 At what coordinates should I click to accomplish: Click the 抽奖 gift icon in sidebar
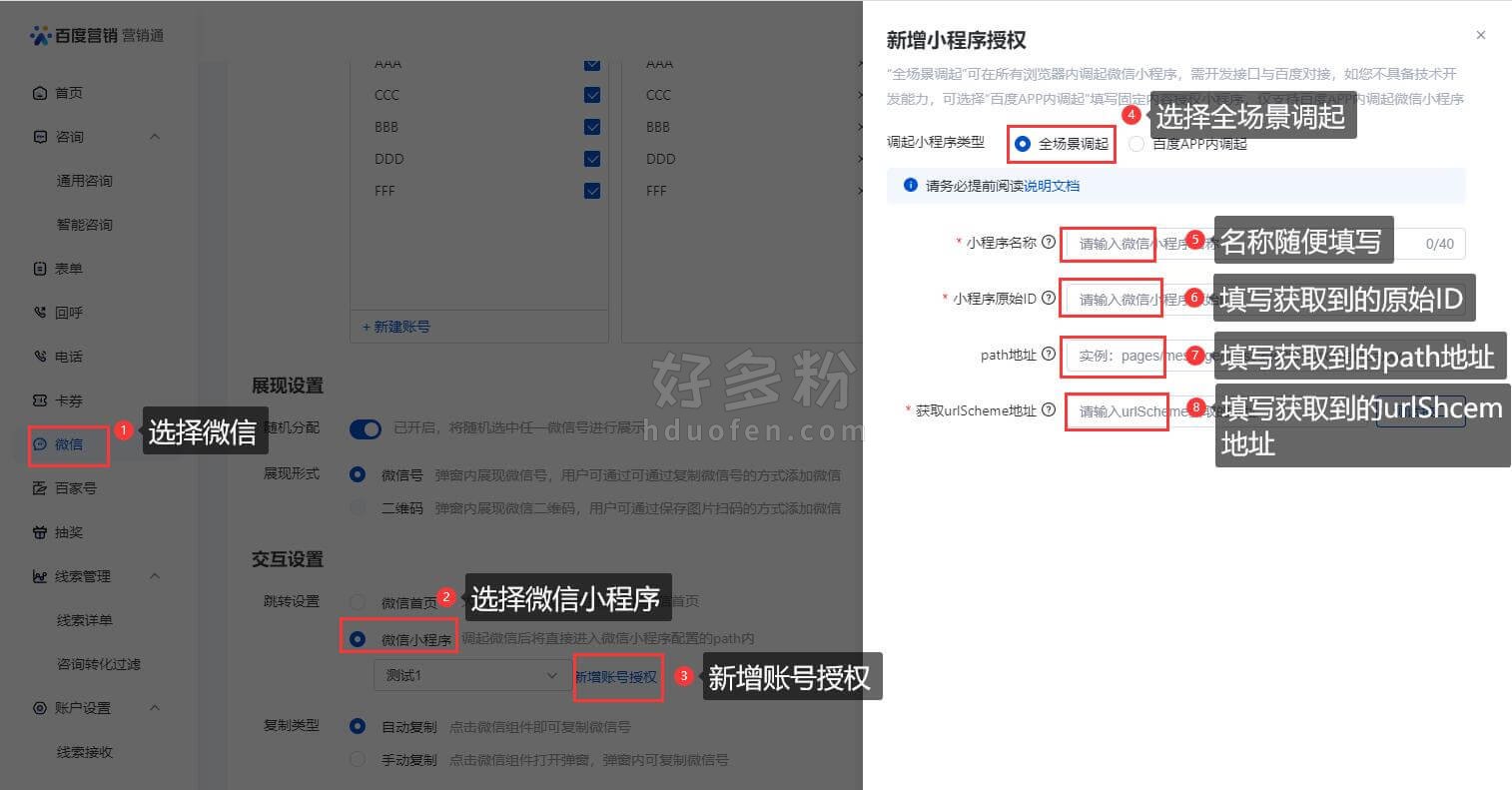coord(40,532)
